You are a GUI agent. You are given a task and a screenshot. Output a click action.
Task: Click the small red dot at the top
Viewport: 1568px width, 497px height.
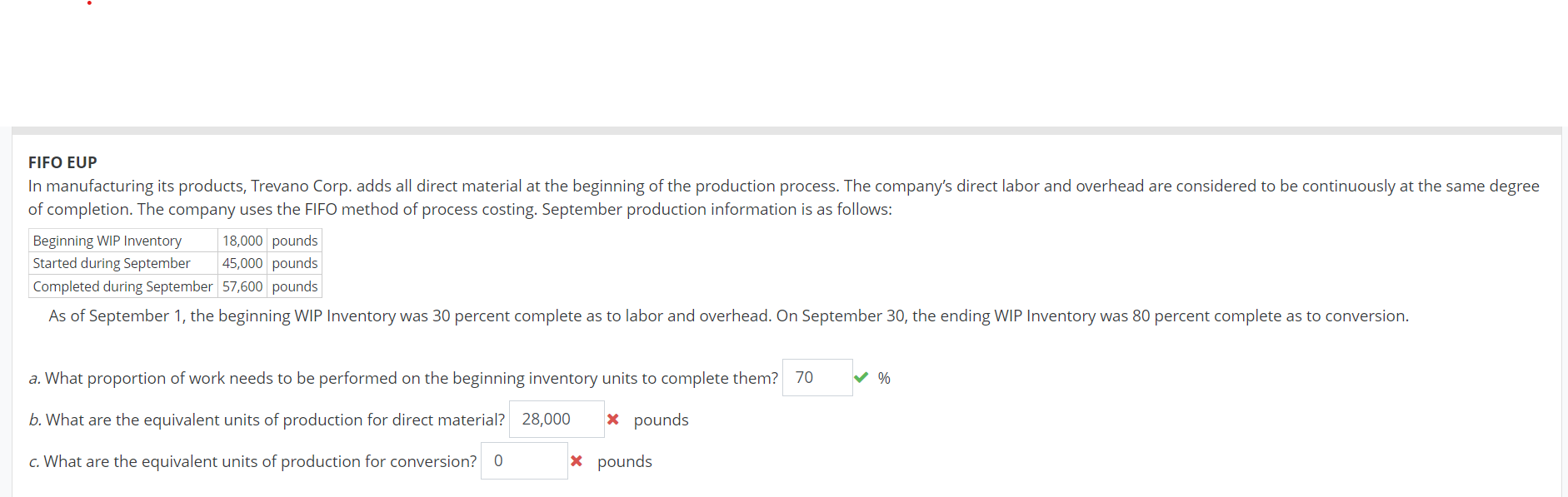[x=89, y=3]
